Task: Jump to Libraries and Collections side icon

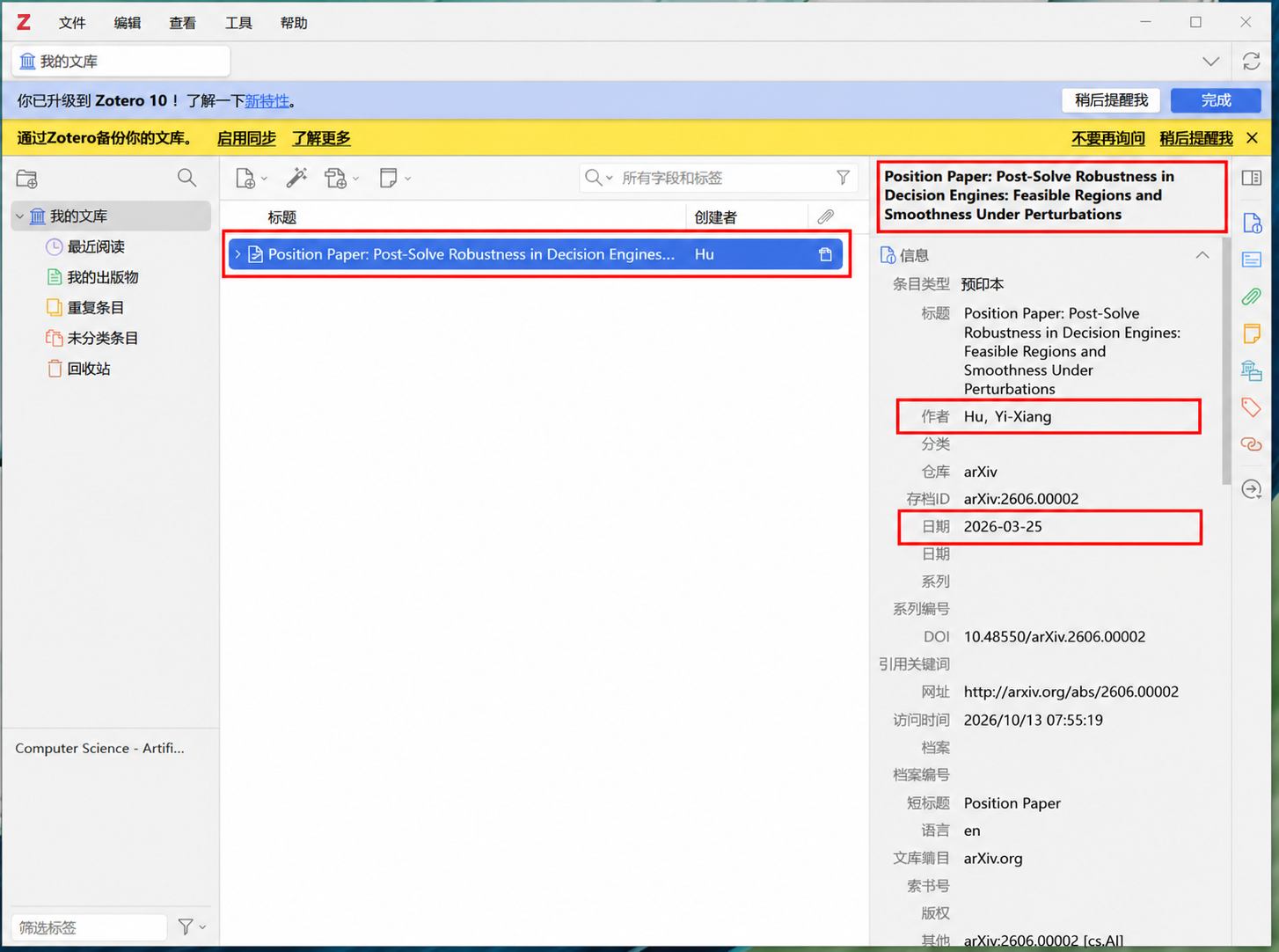Action: (x=1252, y=370)
